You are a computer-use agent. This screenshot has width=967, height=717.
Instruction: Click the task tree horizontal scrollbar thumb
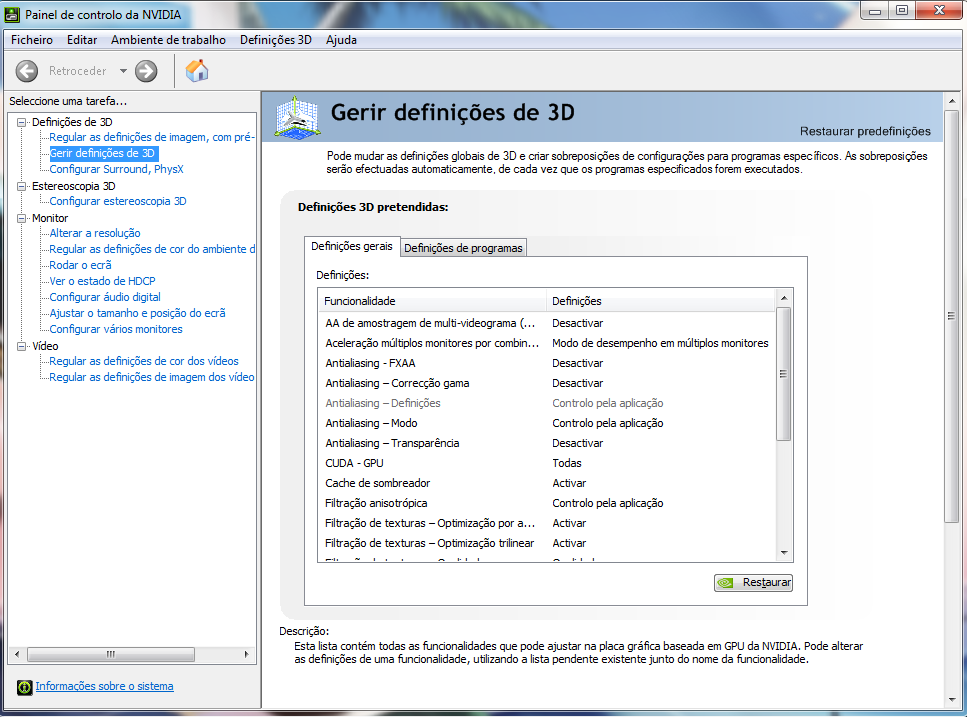coord(111,655)
